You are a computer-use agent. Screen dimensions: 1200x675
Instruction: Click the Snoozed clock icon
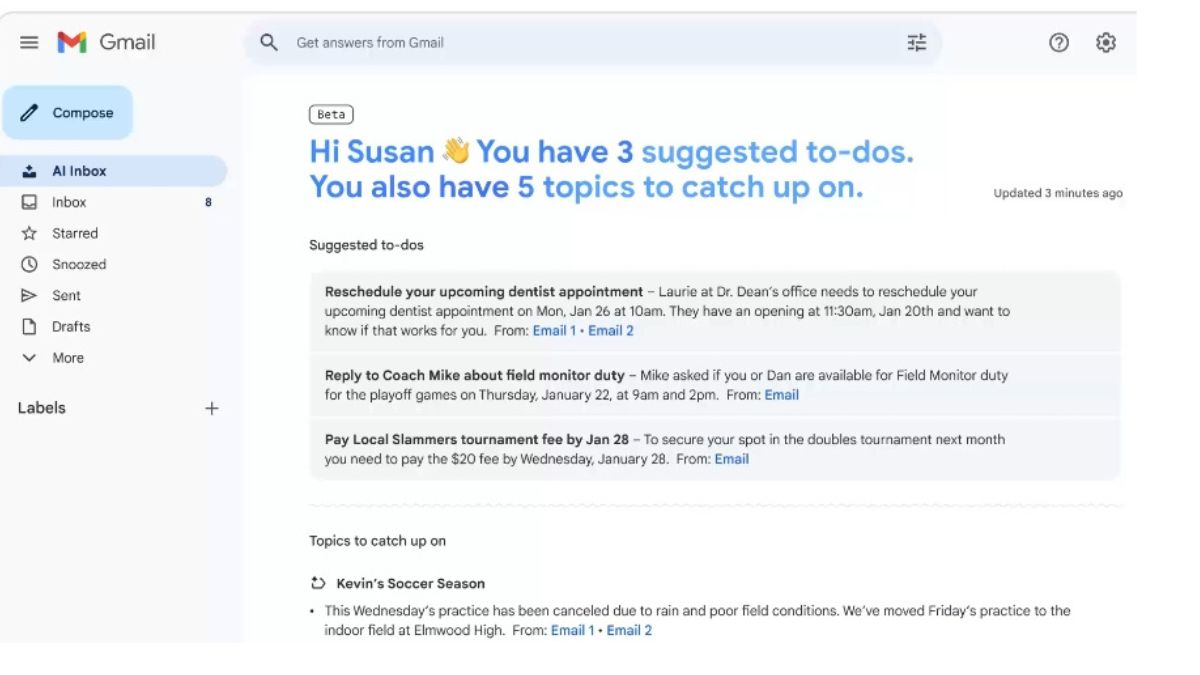29,264
